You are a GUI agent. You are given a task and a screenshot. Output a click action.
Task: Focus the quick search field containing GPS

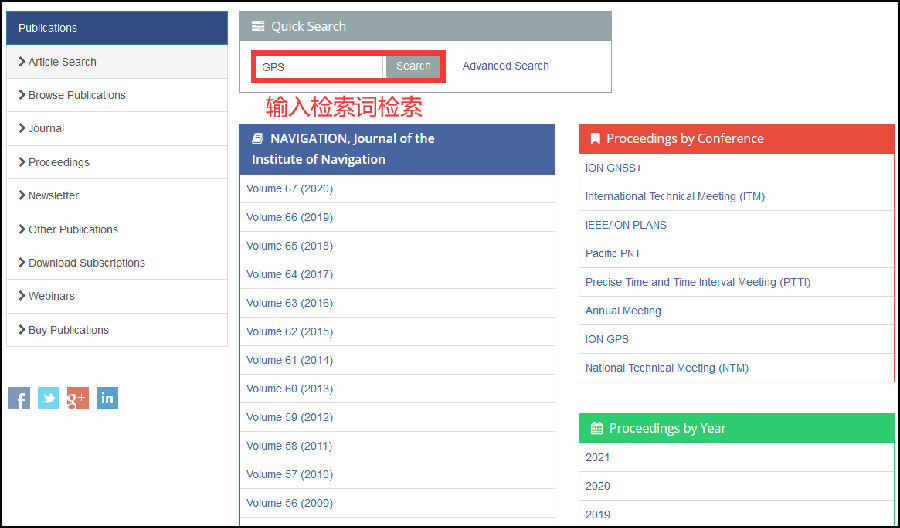pos(320,67)
